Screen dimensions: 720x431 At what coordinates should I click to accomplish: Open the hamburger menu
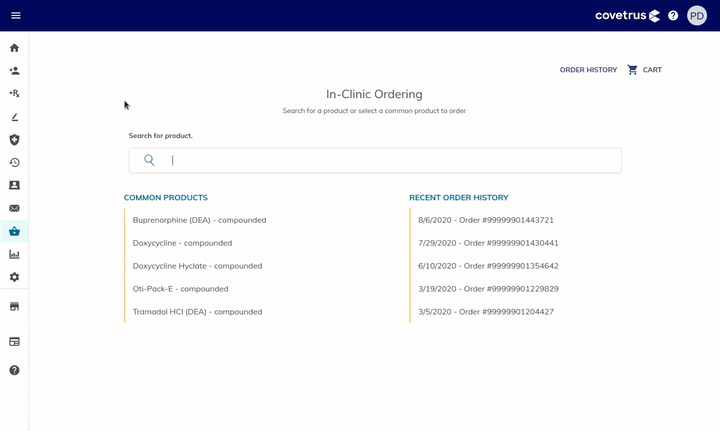[x=15, y=15]
